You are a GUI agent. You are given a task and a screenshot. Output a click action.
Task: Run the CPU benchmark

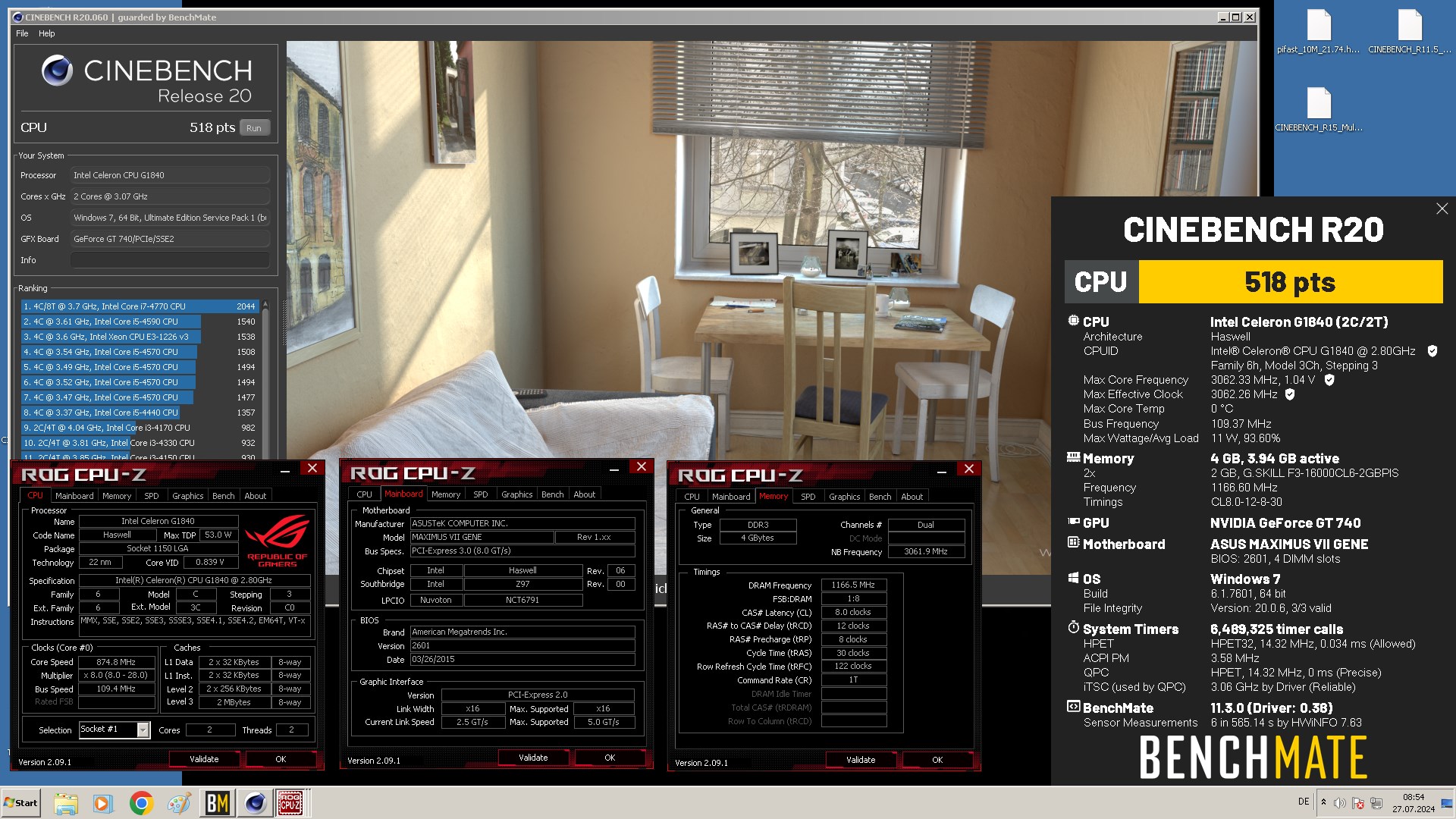tap(254, 128)
